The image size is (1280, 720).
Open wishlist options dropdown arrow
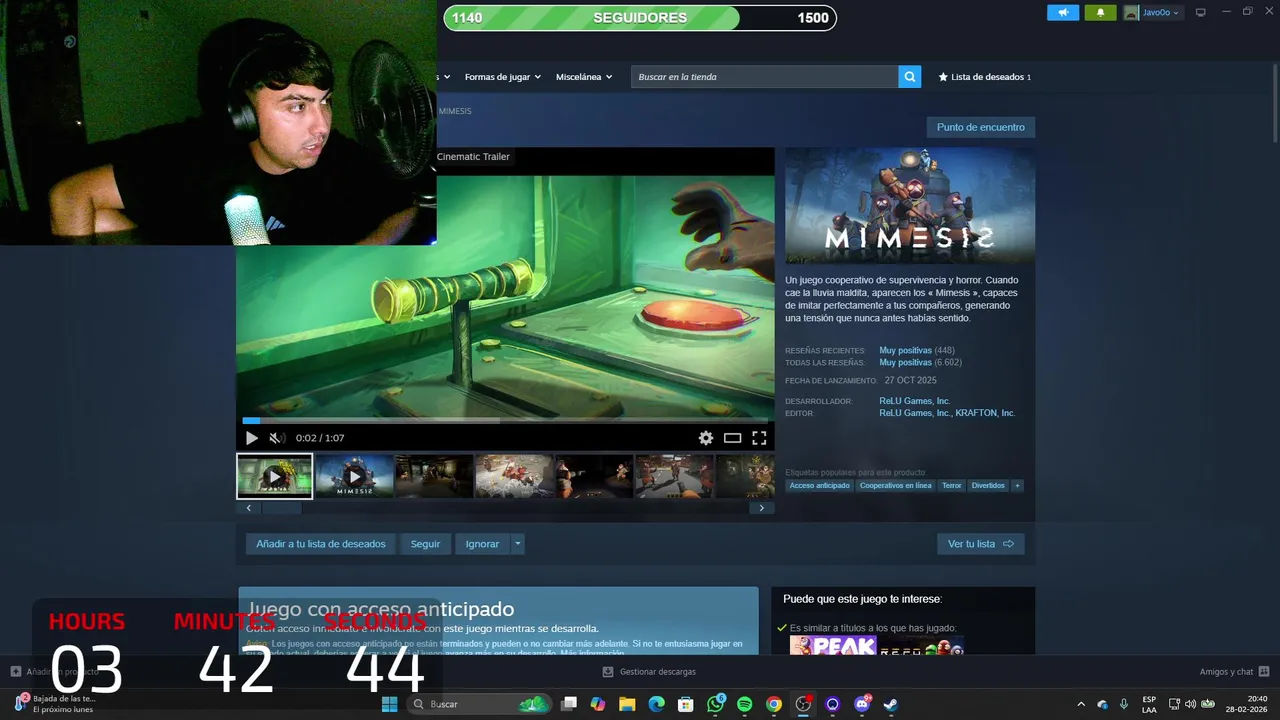point(517,544)
